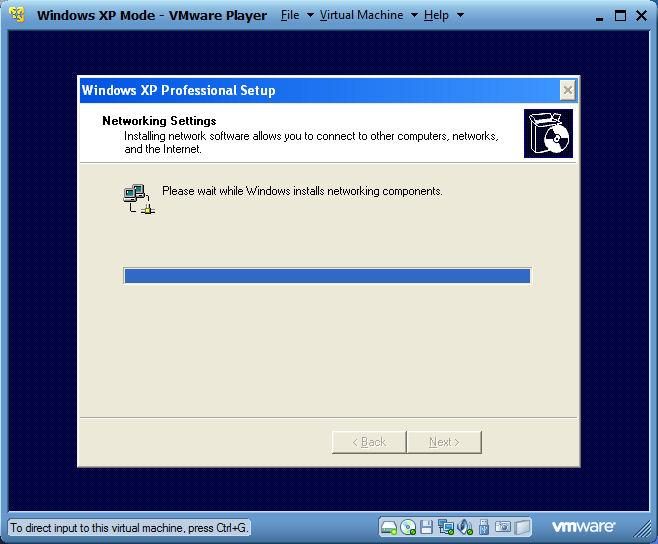Click the networked computers icon in wizard
658x544 pixels.
point(137,199)
